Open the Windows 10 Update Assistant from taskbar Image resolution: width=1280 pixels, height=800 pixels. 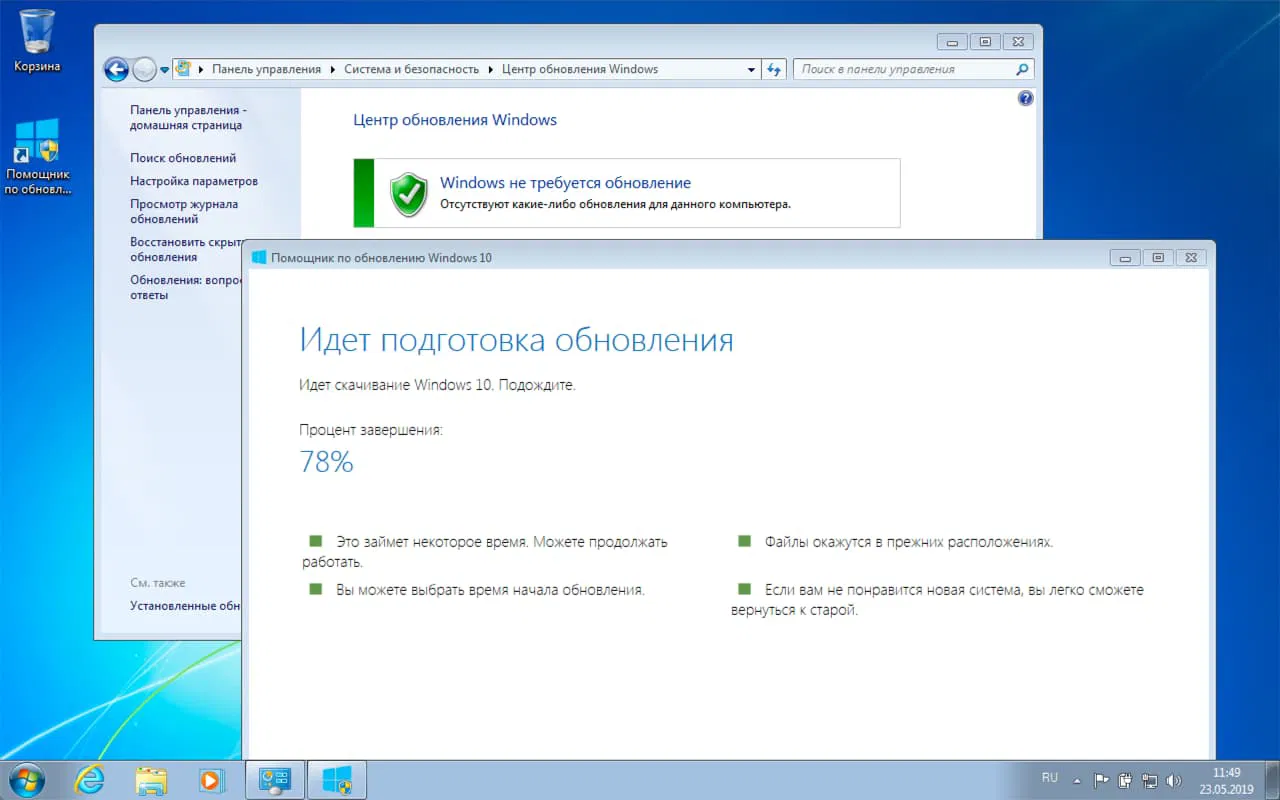335,779
